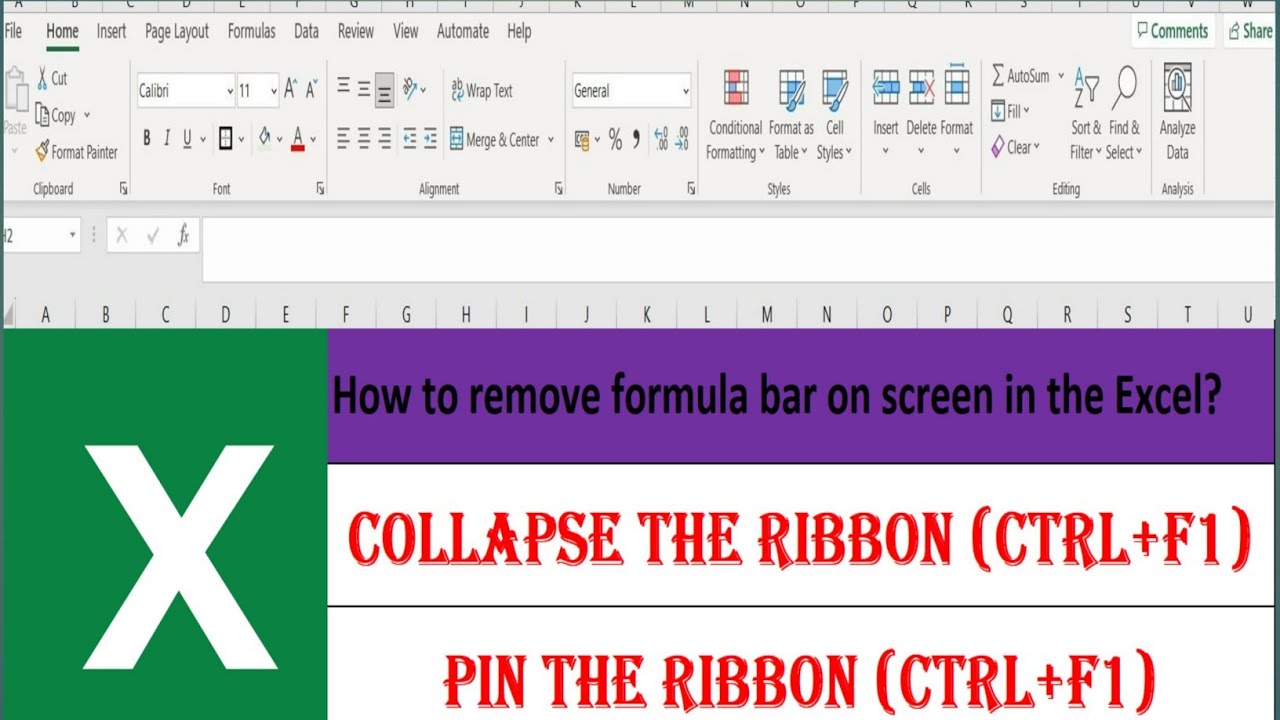The image size is (1280, 720).
Task: Select the Format Painter tool
Action: point(76,152)
